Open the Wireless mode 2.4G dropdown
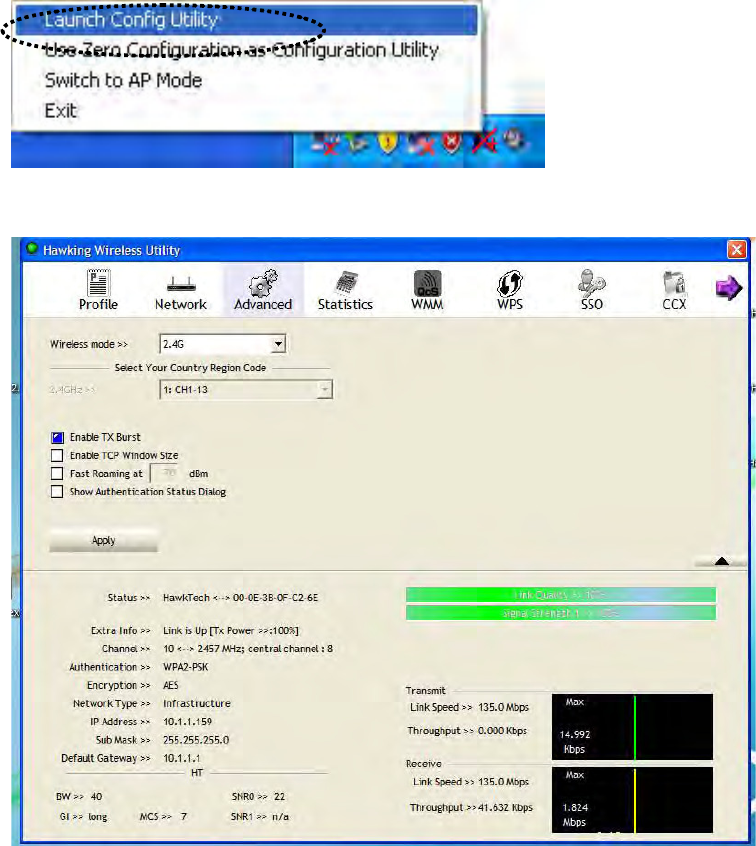Screen dimensions: 756x846 click(x=223, y=344)
